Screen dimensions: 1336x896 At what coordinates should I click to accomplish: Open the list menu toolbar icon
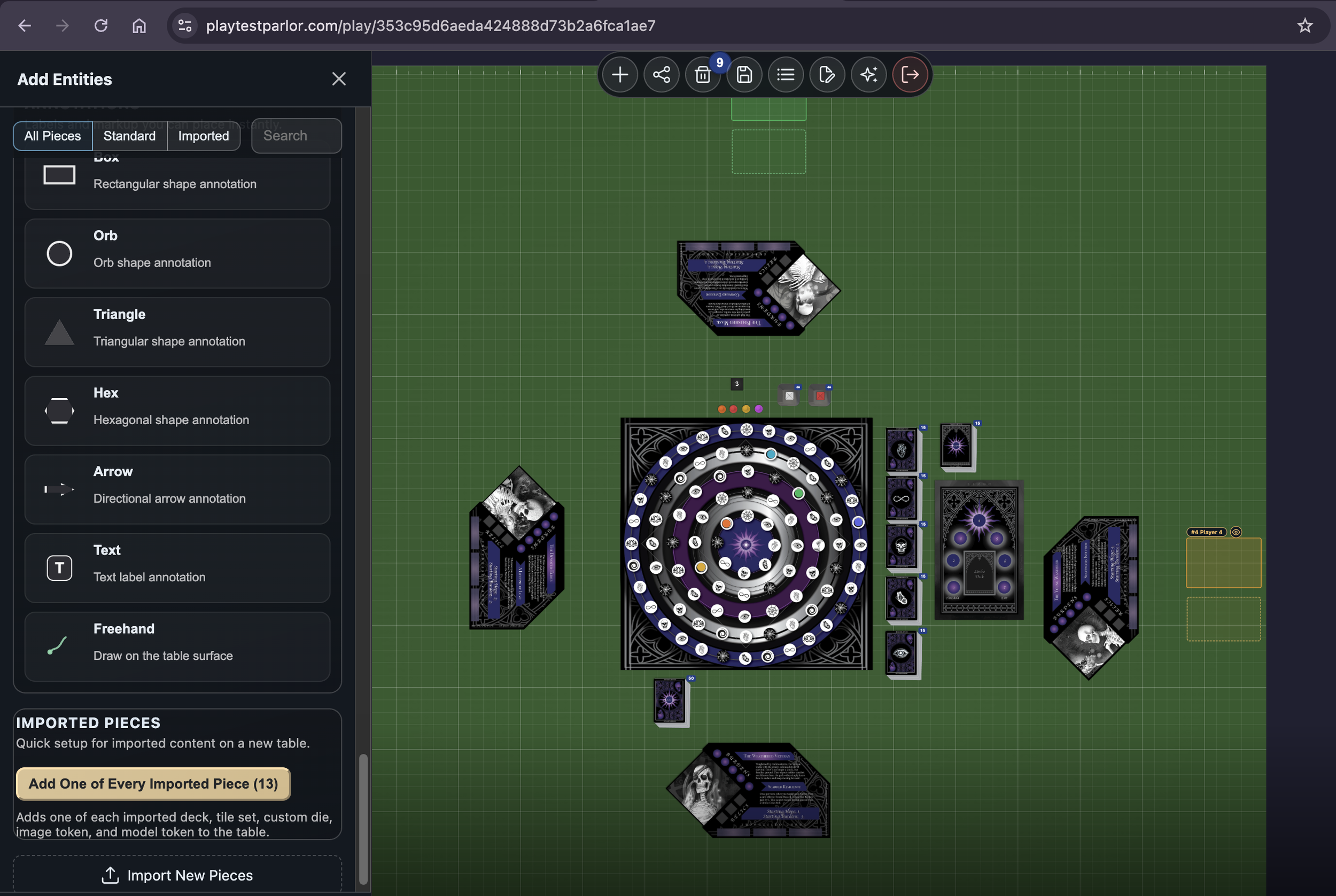tap(786, 74)
